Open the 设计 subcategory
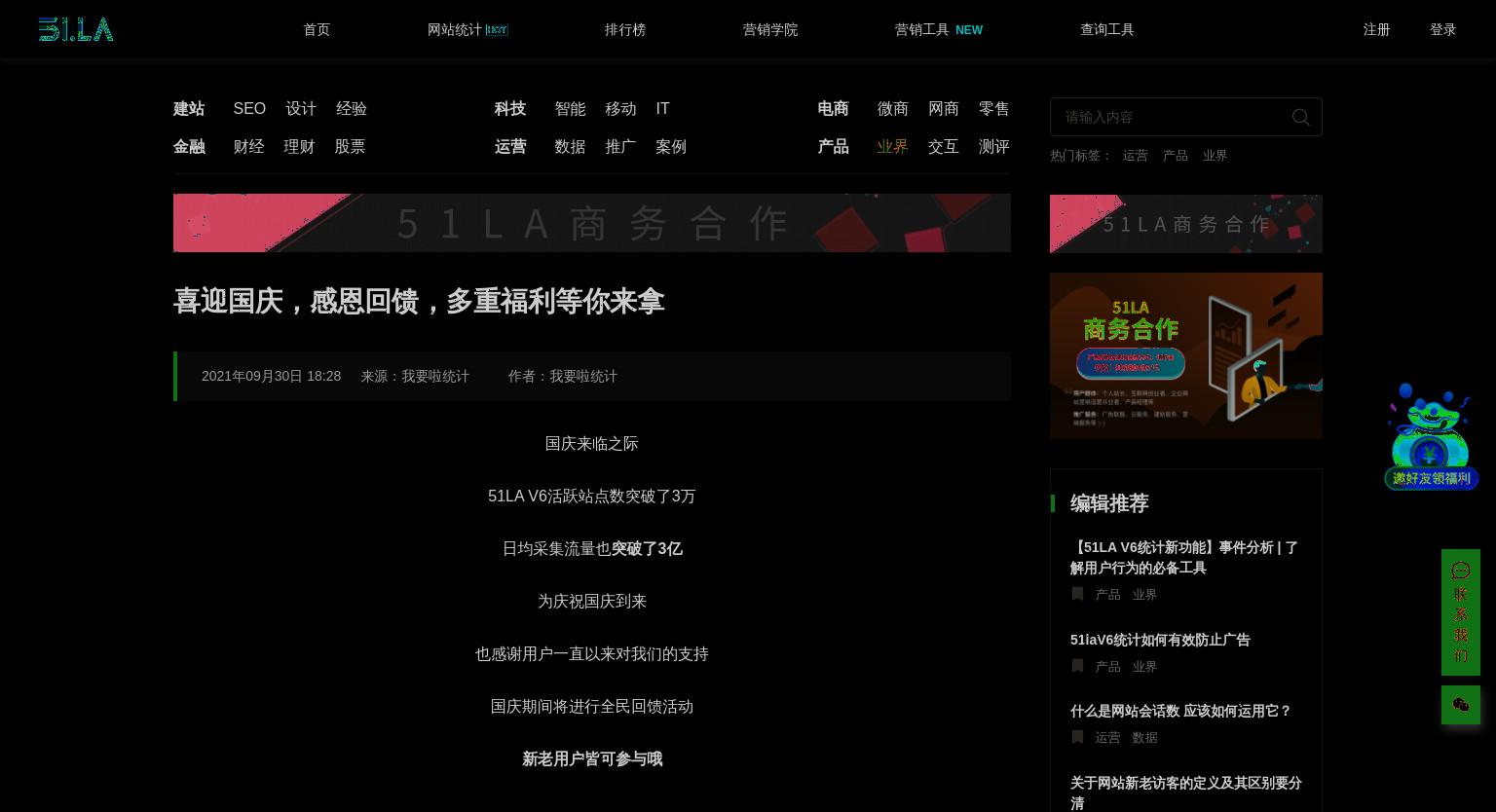This screenshot has width=1496, height=812. [301, 108]
